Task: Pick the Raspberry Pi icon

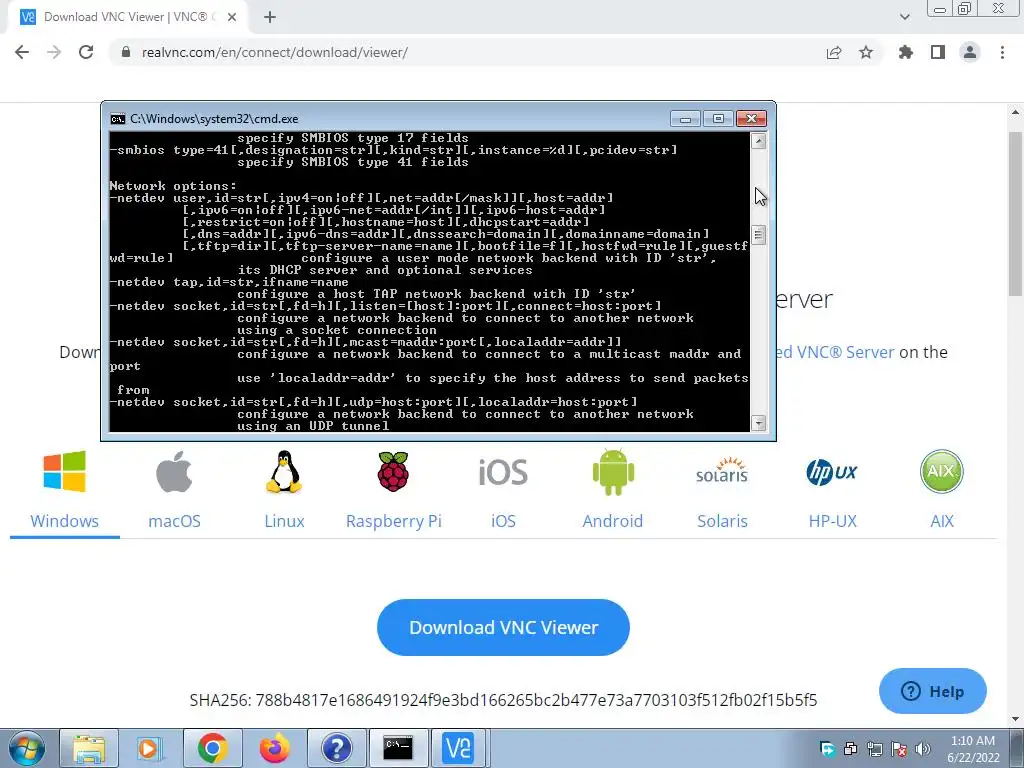Action: coord(393,472)
